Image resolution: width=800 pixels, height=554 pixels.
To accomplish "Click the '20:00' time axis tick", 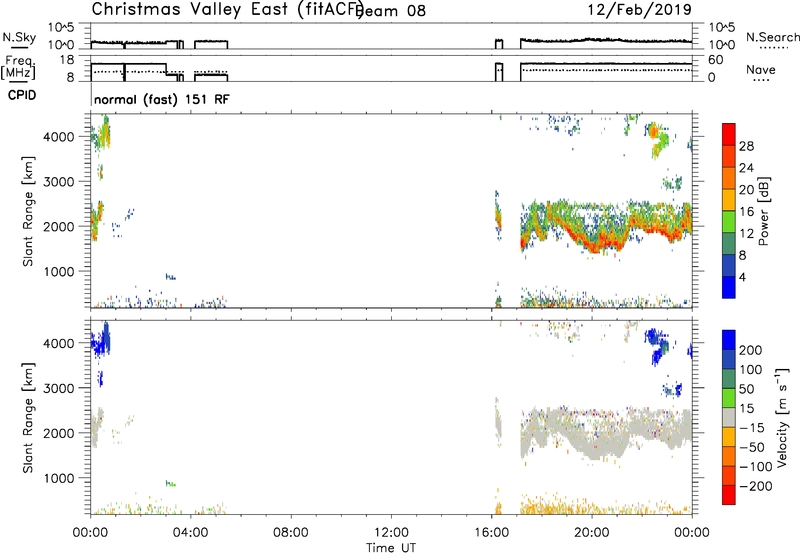I will click(592, 533).
